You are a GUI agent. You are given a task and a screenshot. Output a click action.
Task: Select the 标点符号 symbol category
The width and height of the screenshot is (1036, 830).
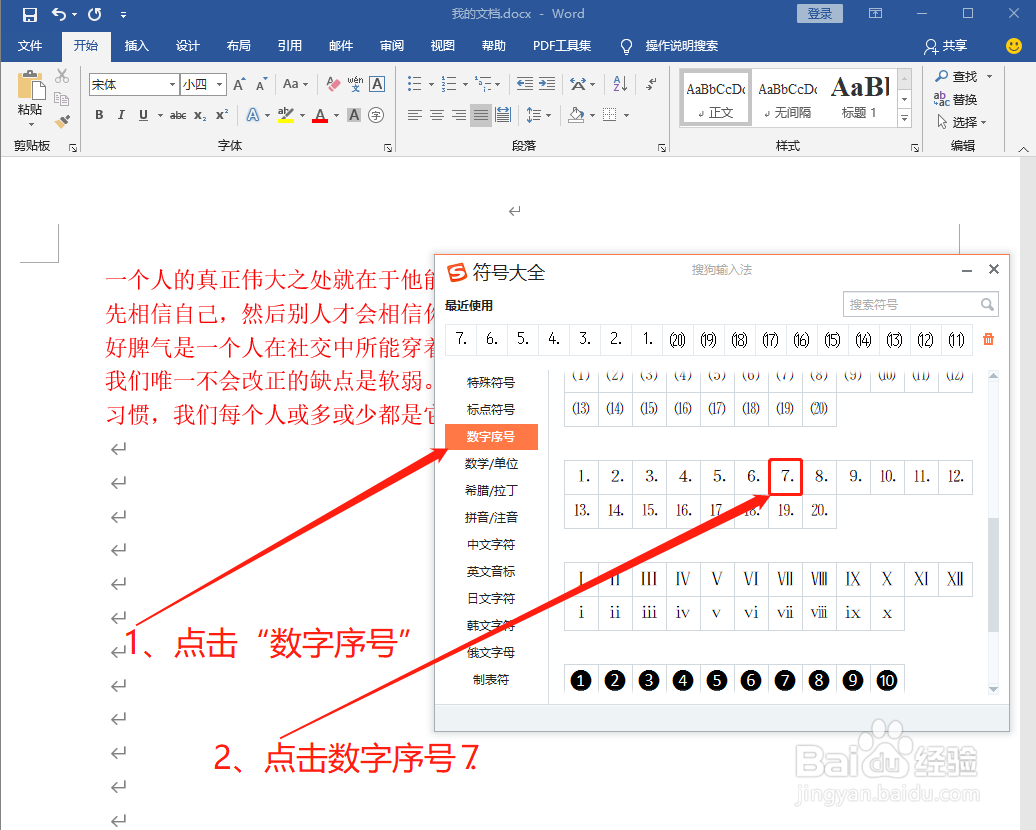[491, 409]
